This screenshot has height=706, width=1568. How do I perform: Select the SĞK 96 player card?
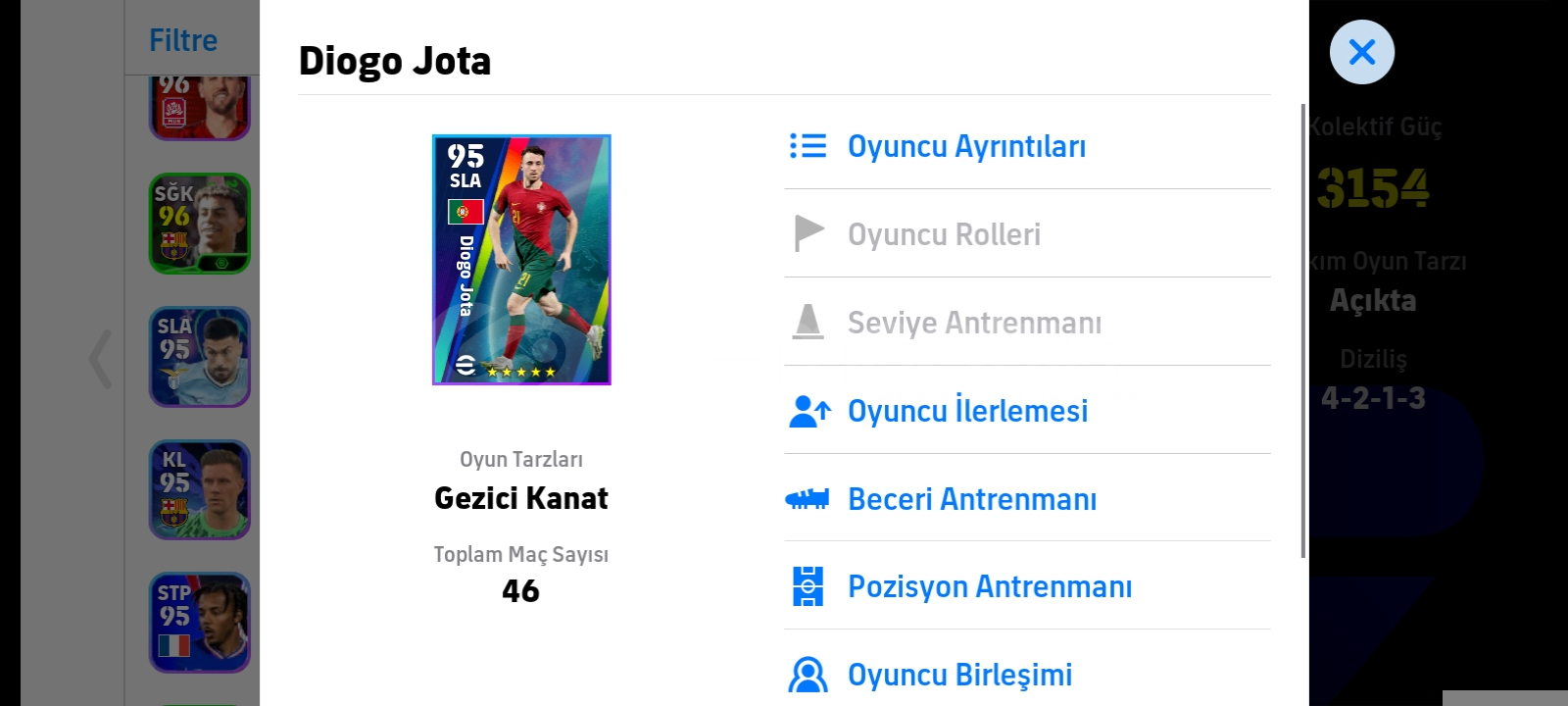coord(200,224)
